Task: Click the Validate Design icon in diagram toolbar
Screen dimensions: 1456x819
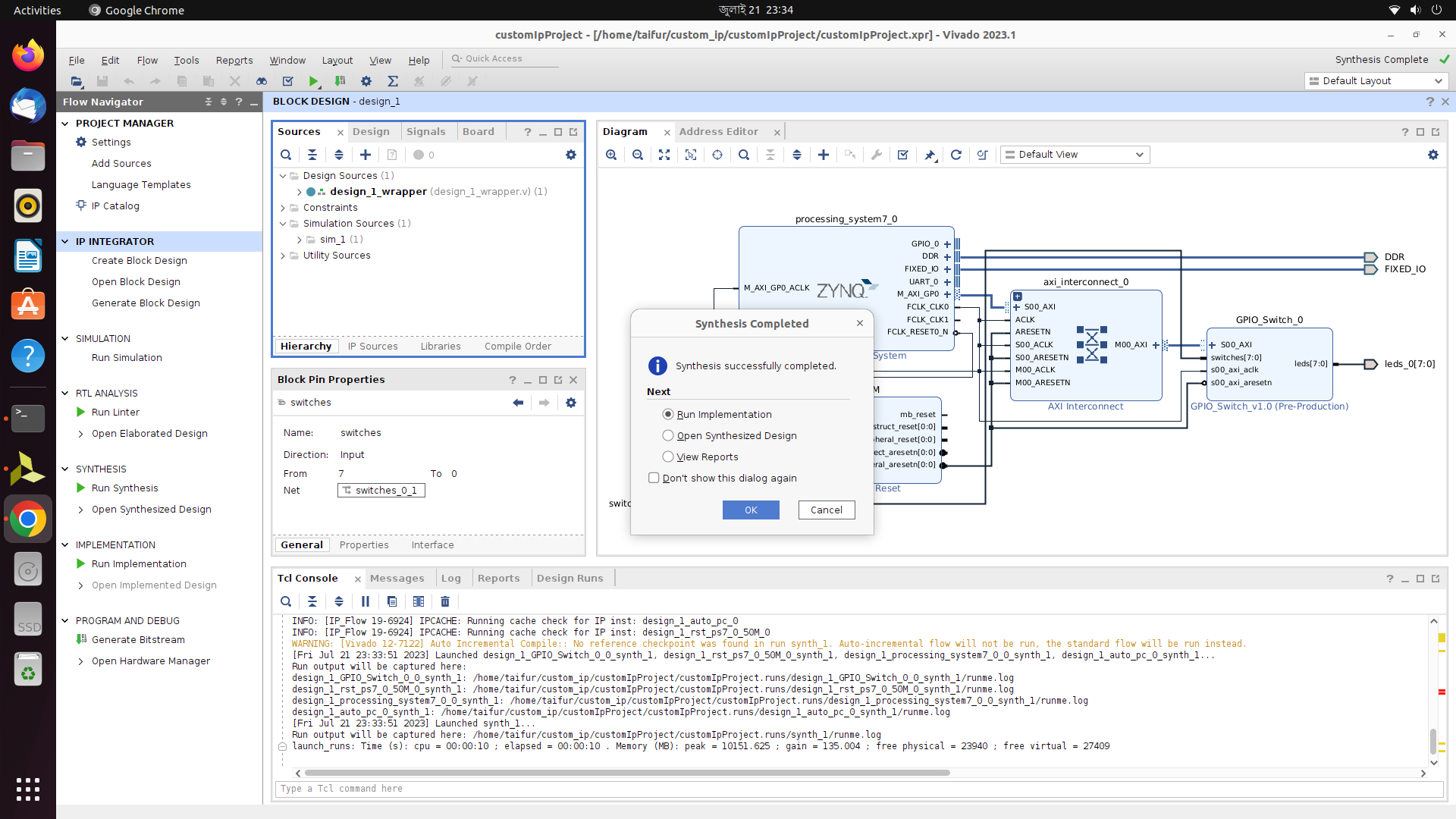Action: 902,155
